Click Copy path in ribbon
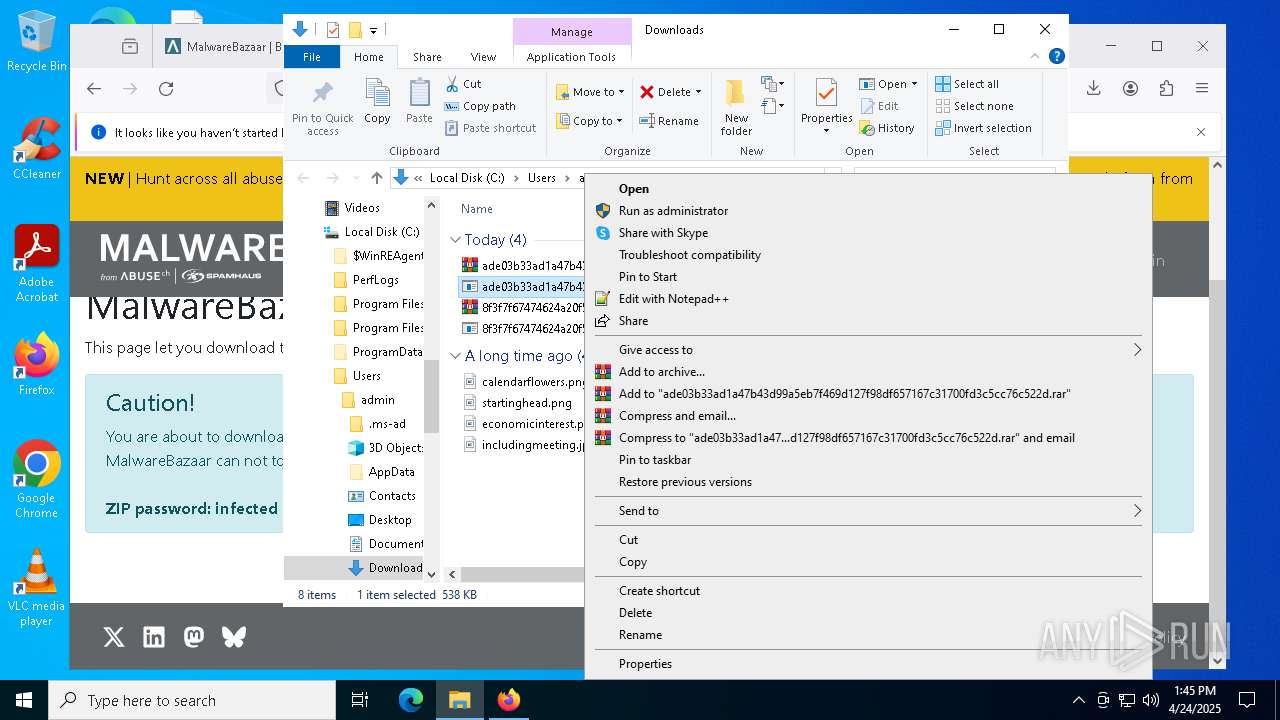 [480, 106]
